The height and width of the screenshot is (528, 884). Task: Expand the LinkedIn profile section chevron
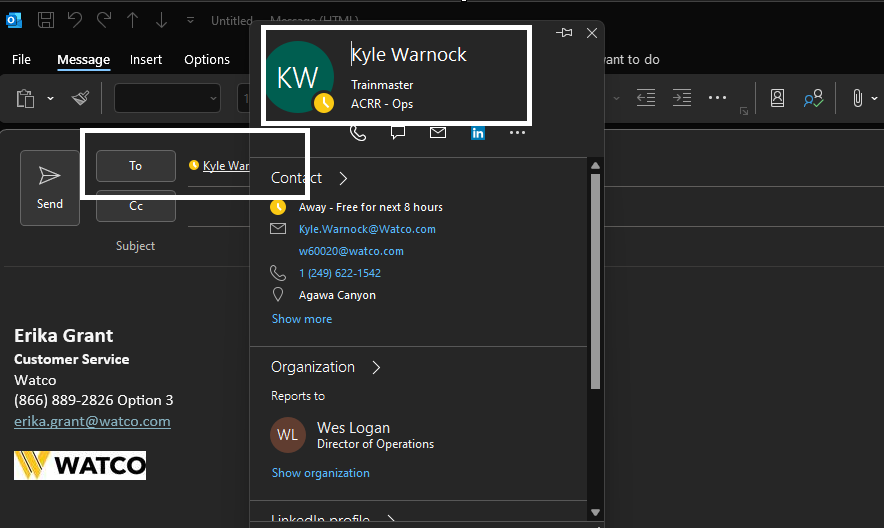[x=391, y=518]
